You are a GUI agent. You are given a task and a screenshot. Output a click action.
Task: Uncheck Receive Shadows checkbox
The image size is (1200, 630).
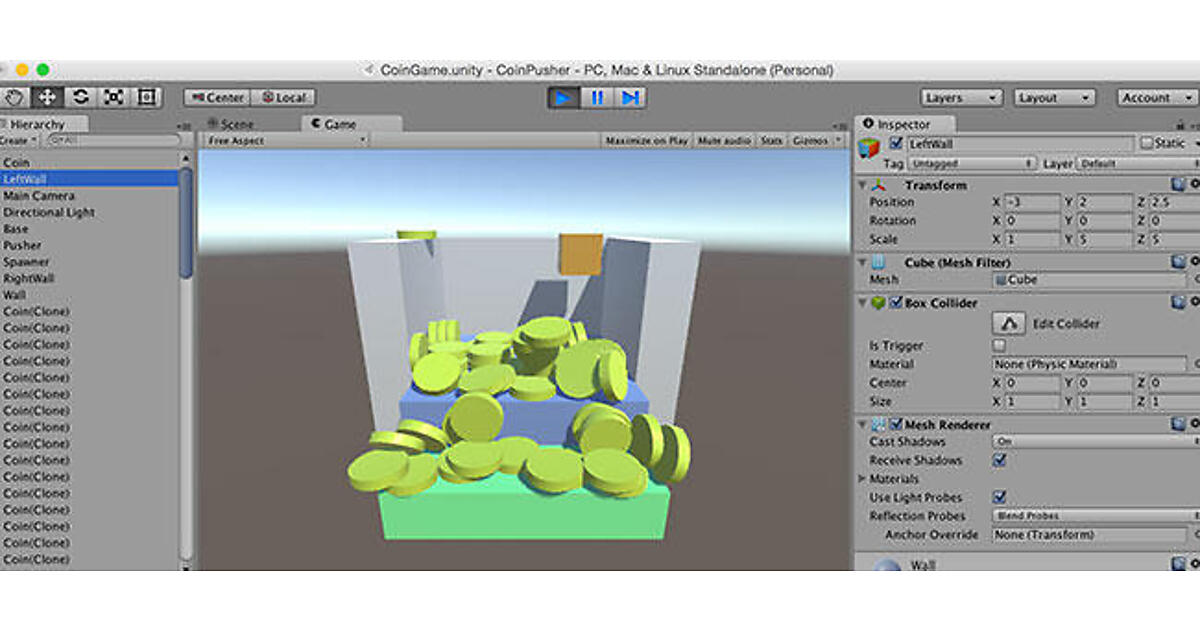[999, 460]
